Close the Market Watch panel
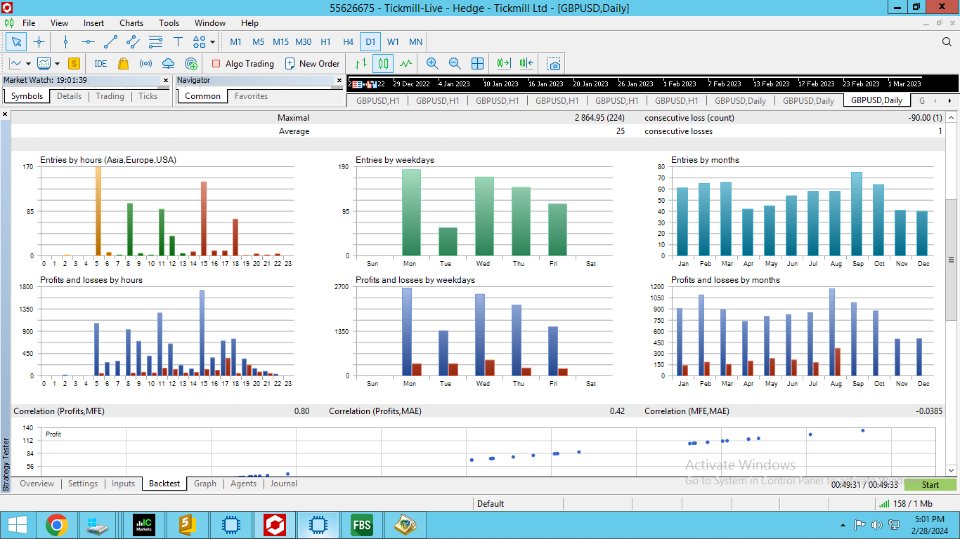This screenshot has width=960, height=539. 165,80
